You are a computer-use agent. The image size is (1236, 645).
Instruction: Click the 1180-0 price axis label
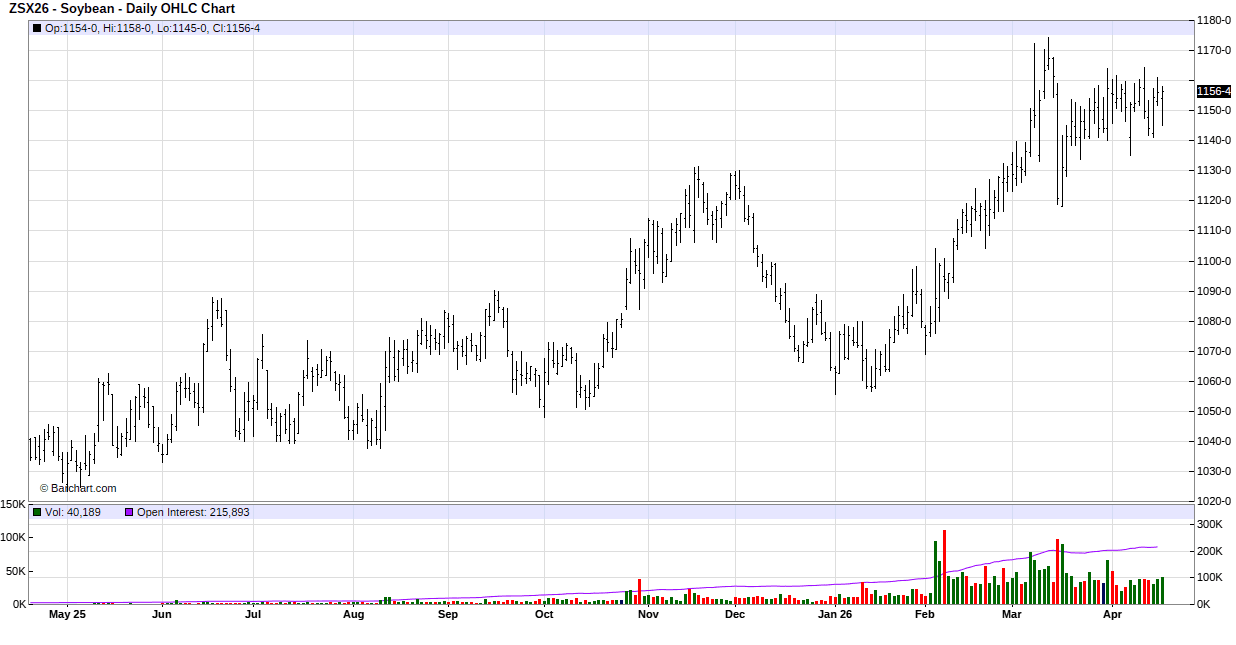point(1214,20)
